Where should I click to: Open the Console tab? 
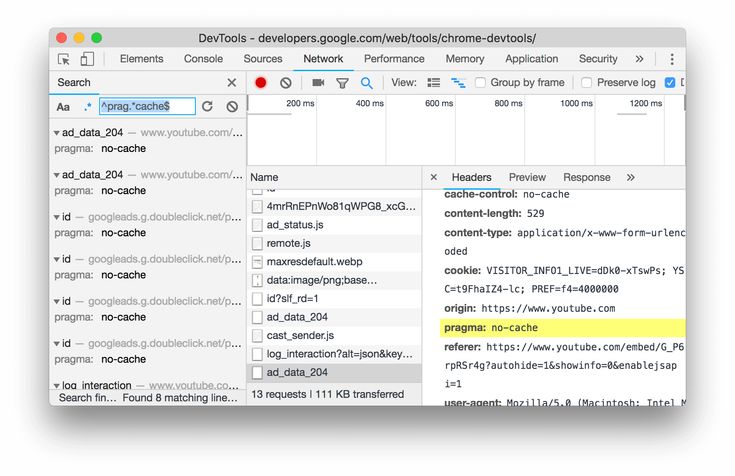(x=203, y=59)
